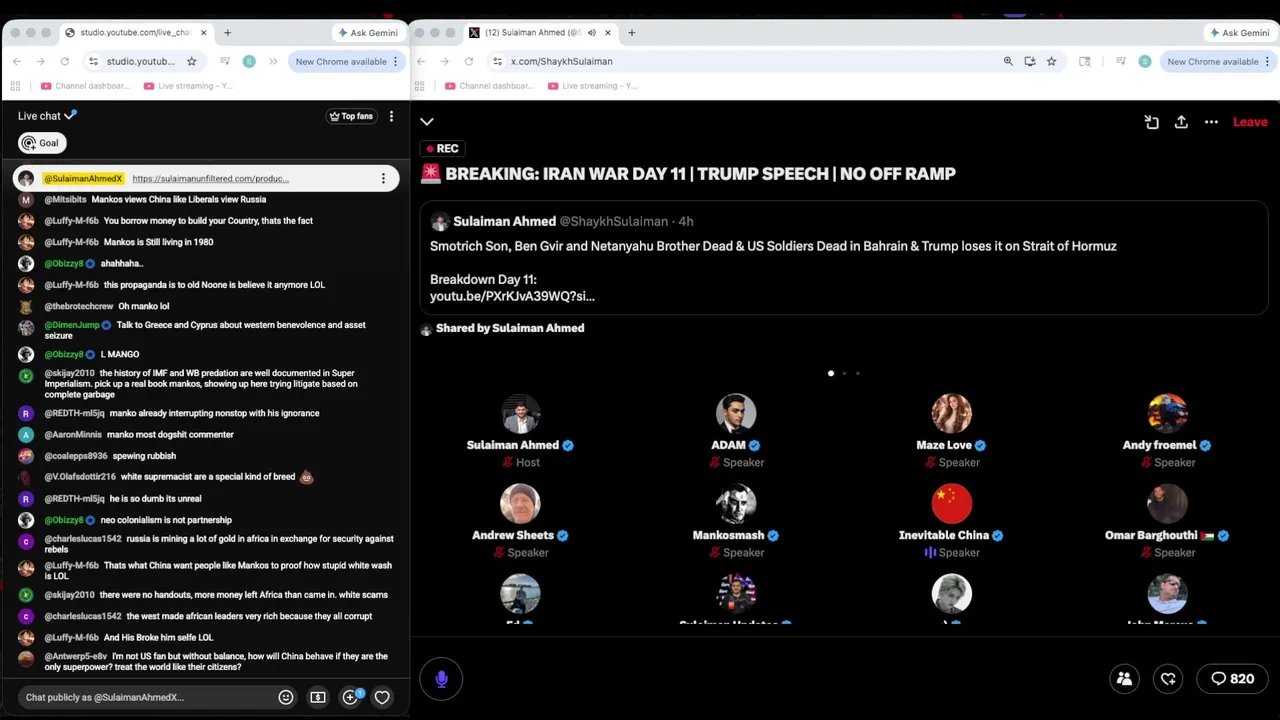Open New Chrome available in the Studio window

[x=347, y=61]
